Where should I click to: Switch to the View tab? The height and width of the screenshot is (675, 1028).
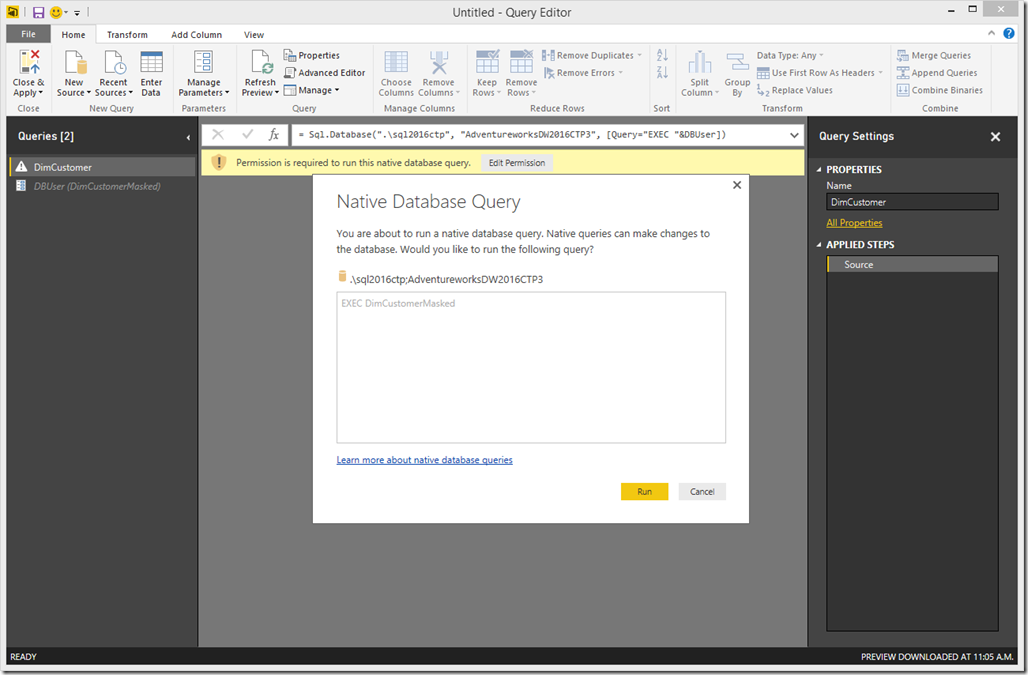pyautogui.click(x=254, y=35)
